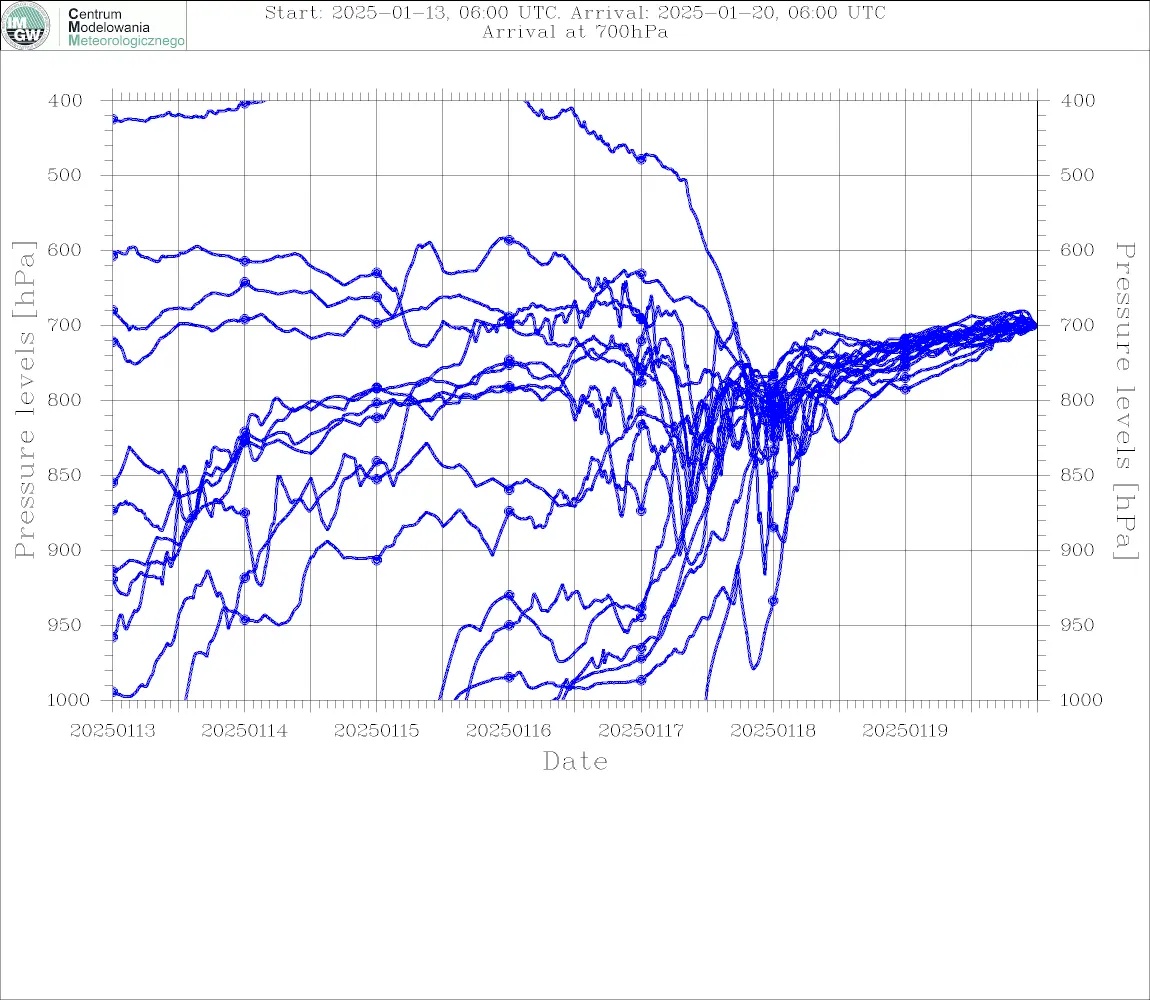Click the right axis 600 label

coord(1077,250)
